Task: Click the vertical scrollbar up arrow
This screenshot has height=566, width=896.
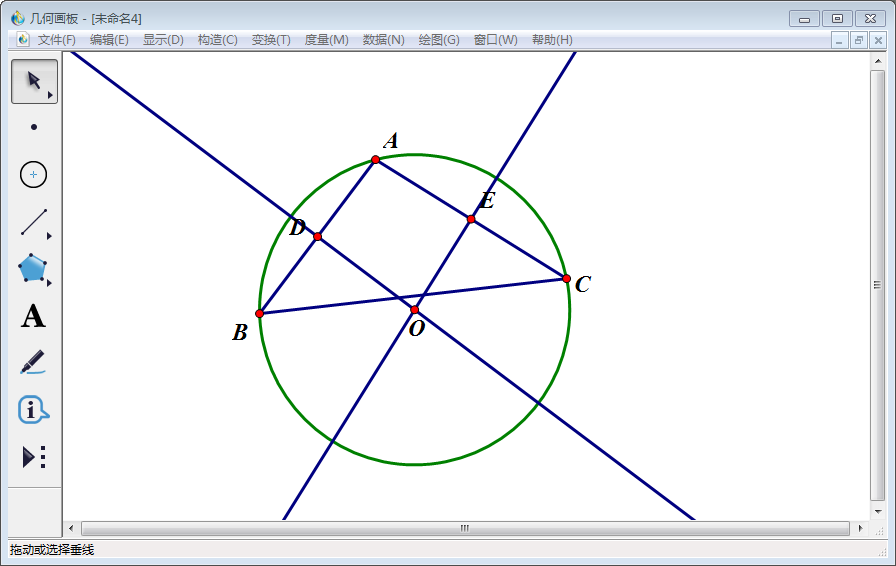Action: click(x=878, y=60)
